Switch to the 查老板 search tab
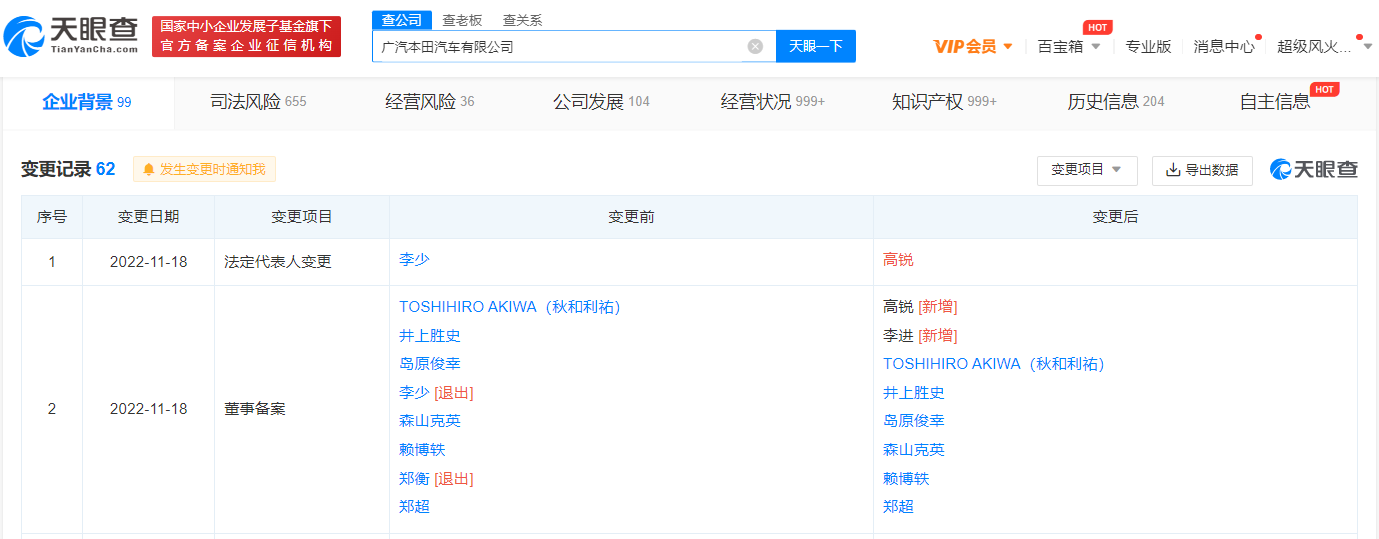Viewport: 1379px width, 539px height. tap(462, 20)
